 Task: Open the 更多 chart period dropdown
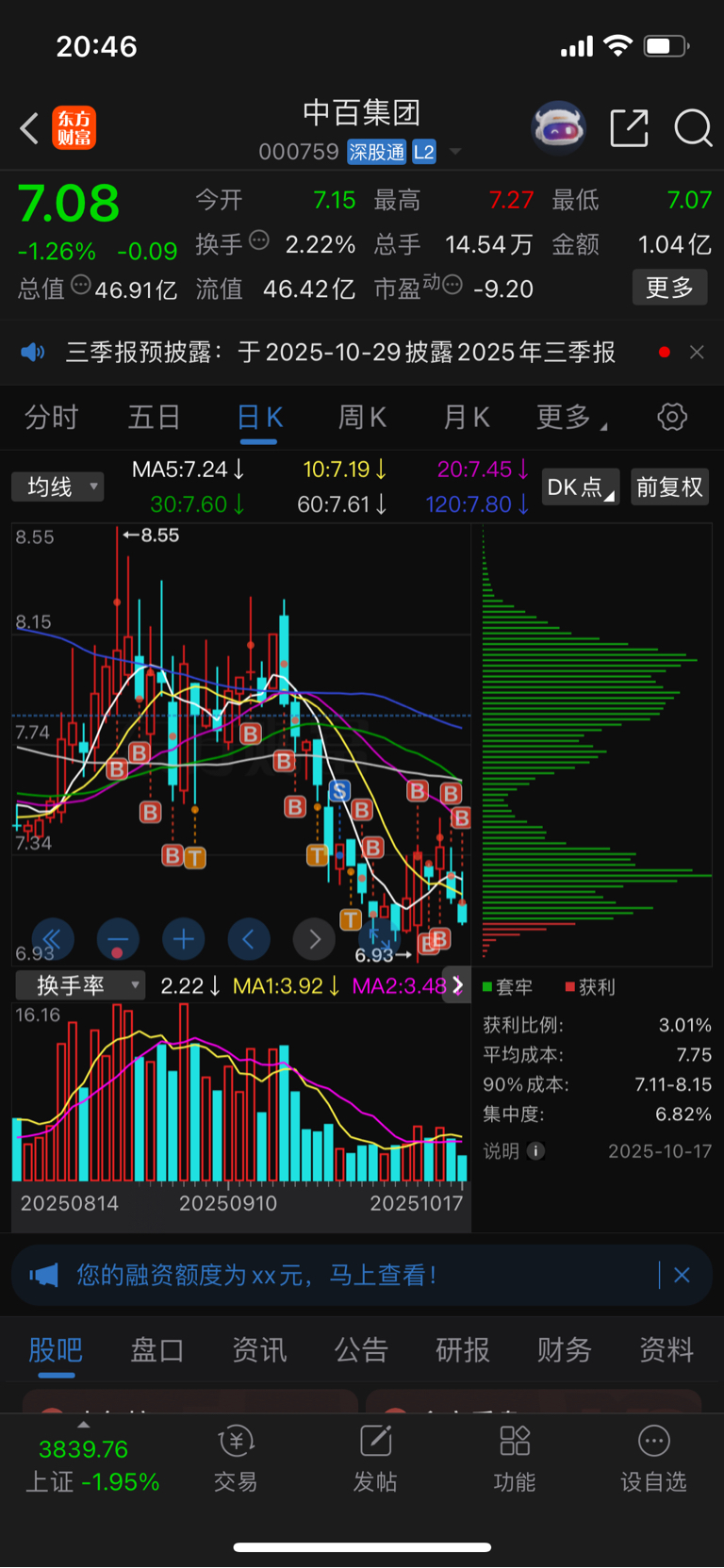(x=571, y=417)
